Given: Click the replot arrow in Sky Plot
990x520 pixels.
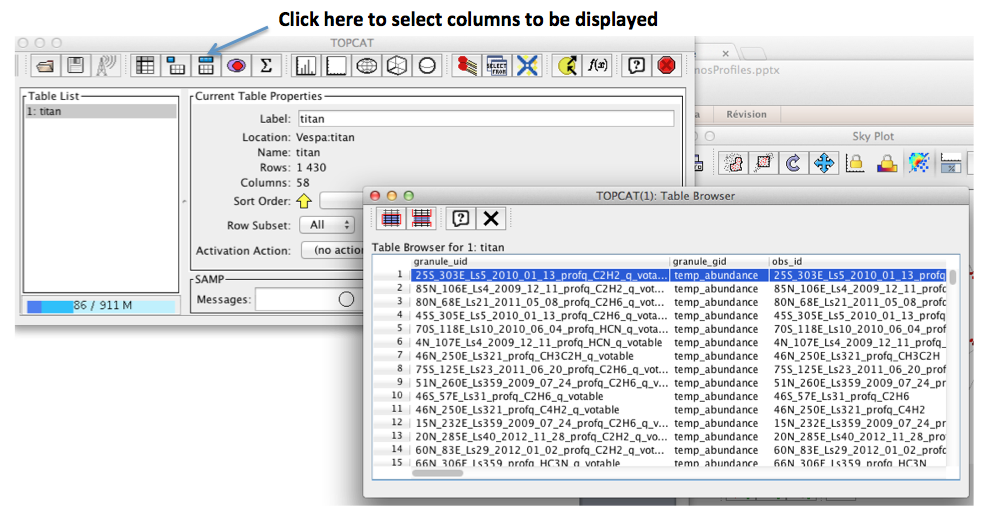Looking at the screenshot, I should point(794,163).
